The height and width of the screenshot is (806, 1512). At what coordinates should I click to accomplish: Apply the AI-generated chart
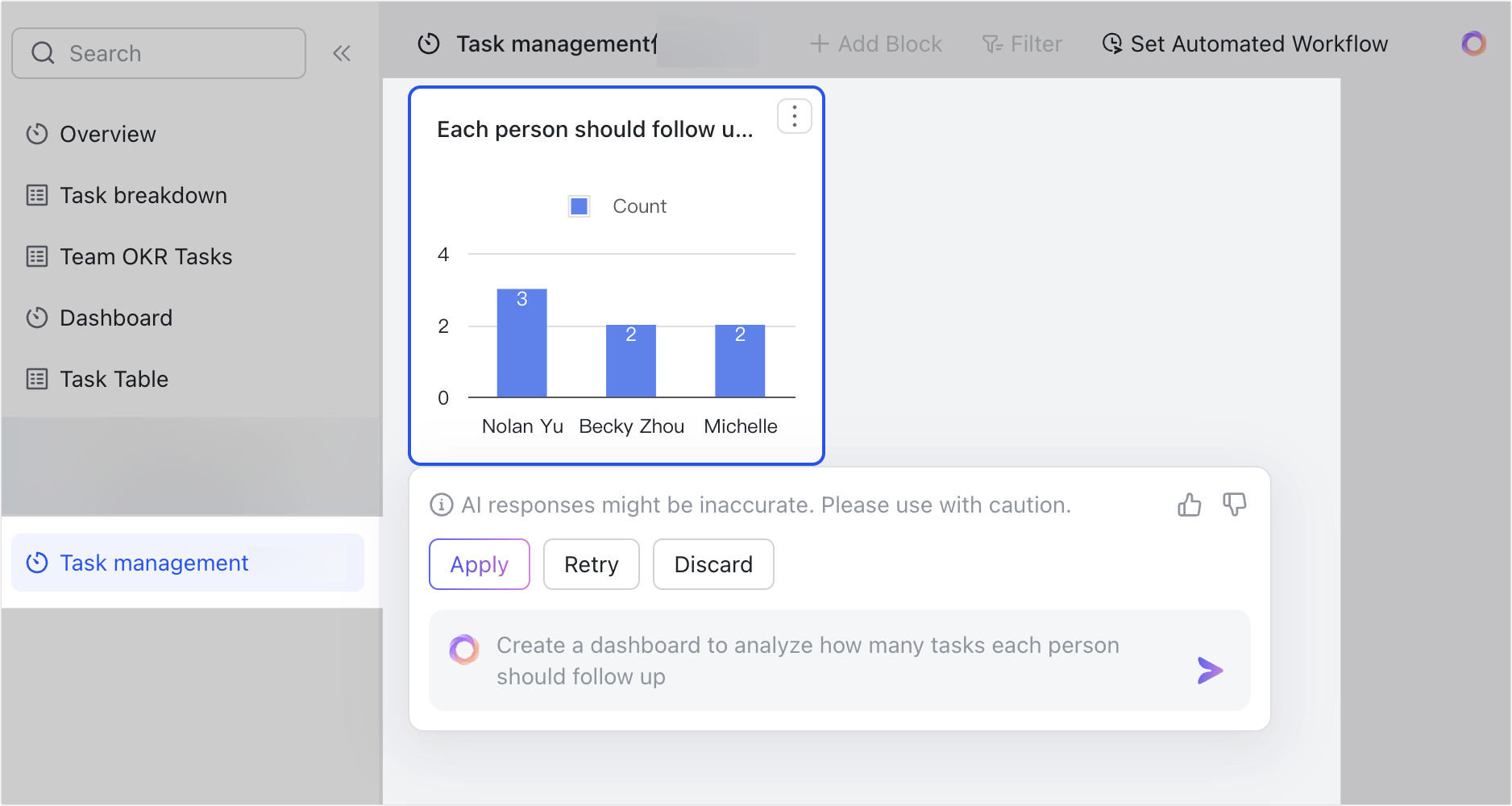coord(479,564)
